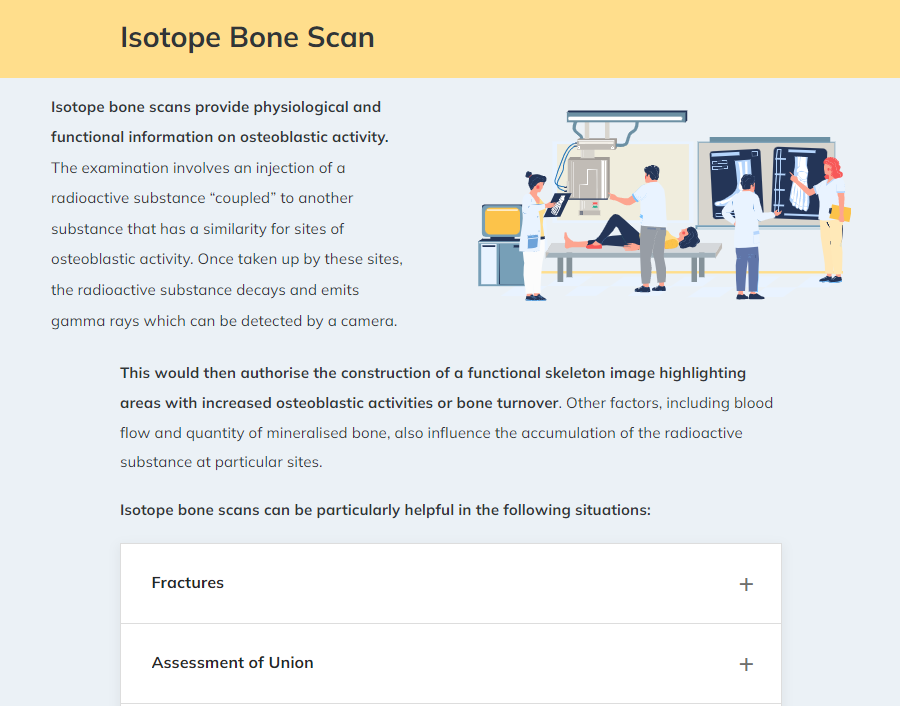
Task: Open the Assessment of Union section title
Action: coord(232,663)
